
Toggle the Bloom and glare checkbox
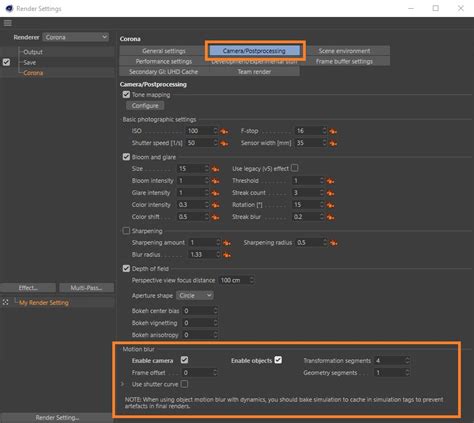click(x=126, y=157)
